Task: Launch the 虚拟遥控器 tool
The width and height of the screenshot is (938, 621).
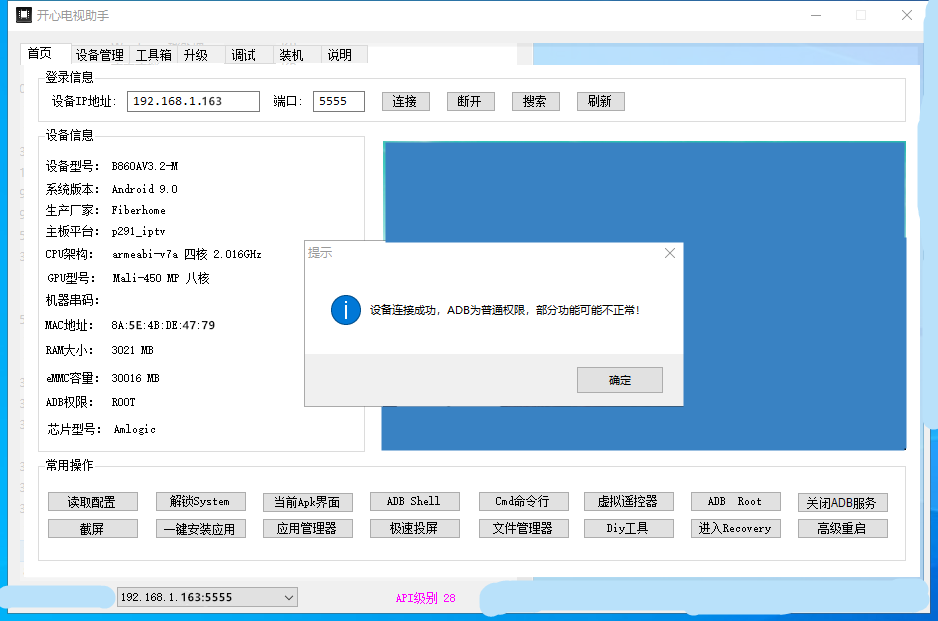Action: click(x=628, y=501)
